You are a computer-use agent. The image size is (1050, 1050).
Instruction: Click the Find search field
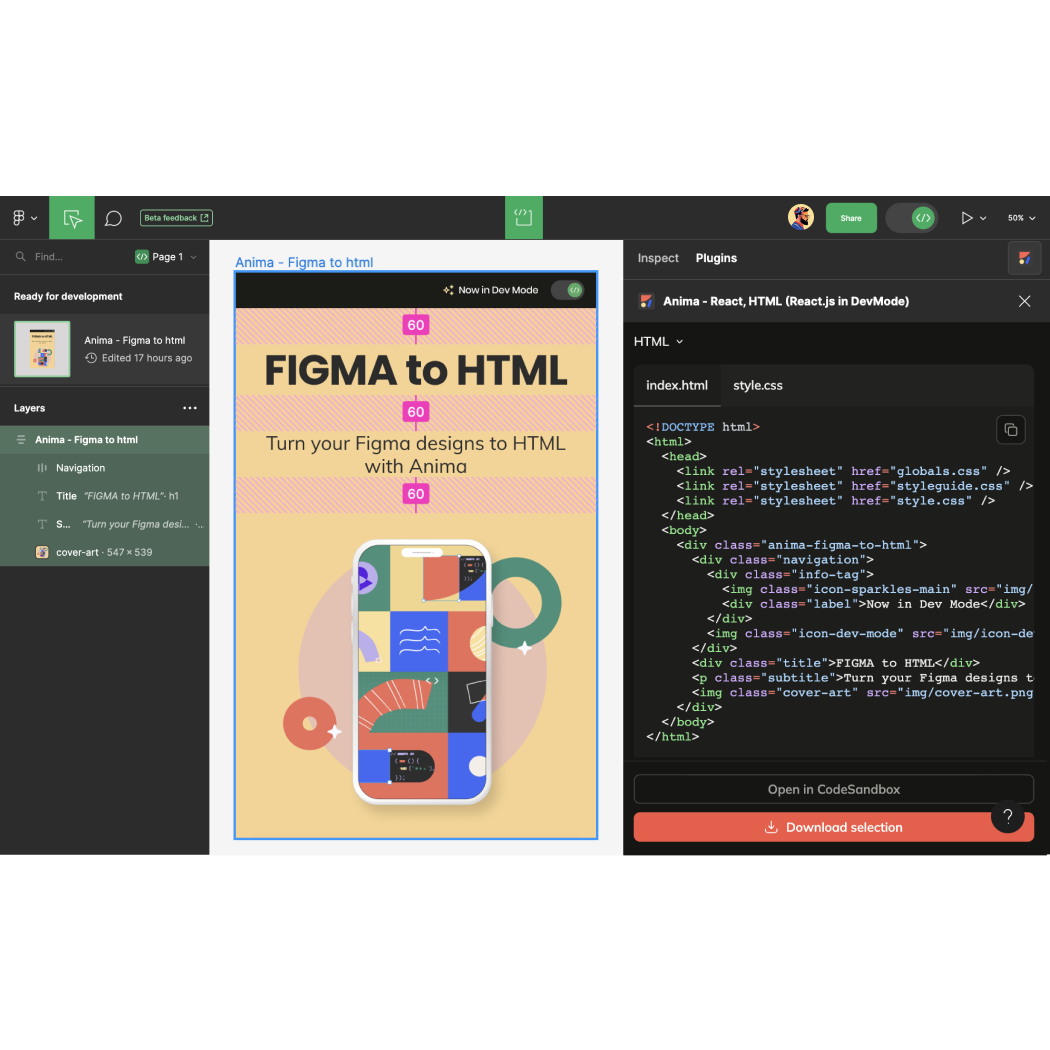tap(70, 257)
